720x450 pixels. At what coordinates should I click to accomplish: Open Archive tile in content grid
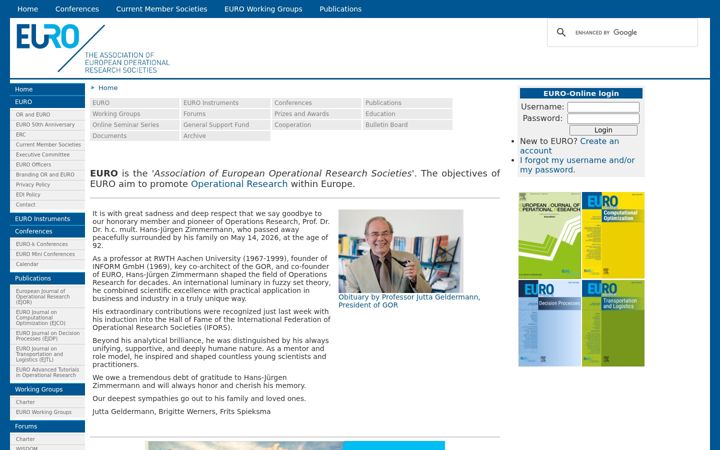[x=225, y=136]
